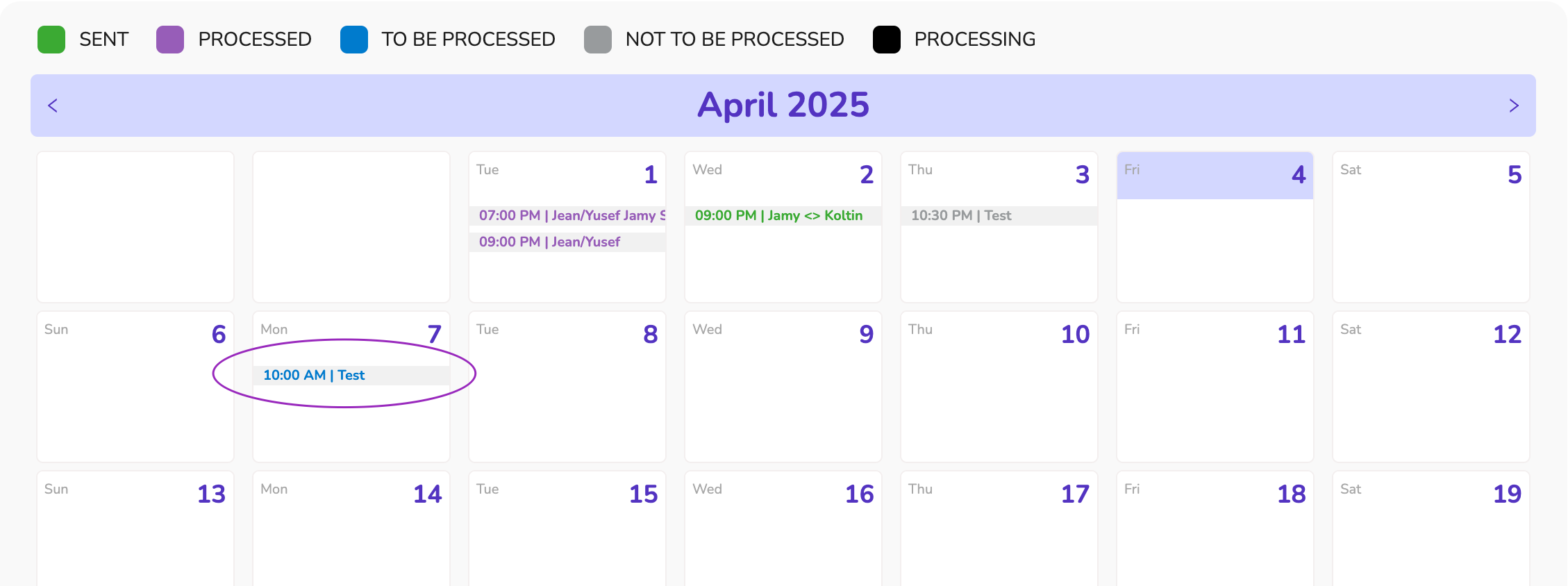This screenshot has height=586, width=1568.
Task: Click the purple PROCESSED legend swatch
Action: pos(170,40)
